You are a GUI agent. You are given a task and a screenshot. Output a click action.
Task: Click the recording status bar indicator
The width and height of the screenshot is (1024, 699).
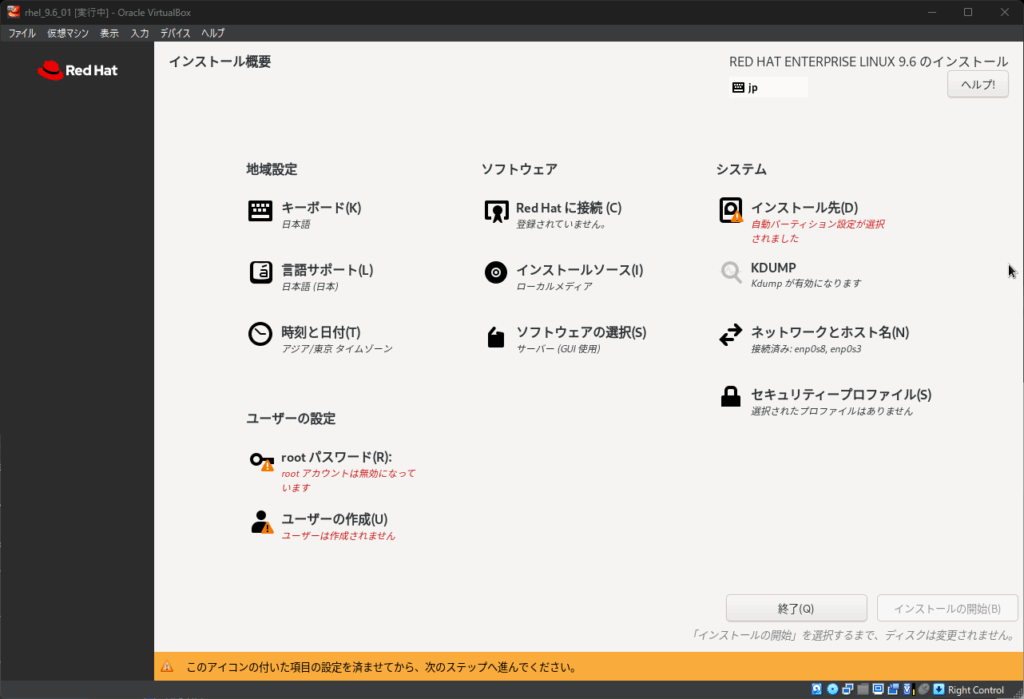point(893,689)
